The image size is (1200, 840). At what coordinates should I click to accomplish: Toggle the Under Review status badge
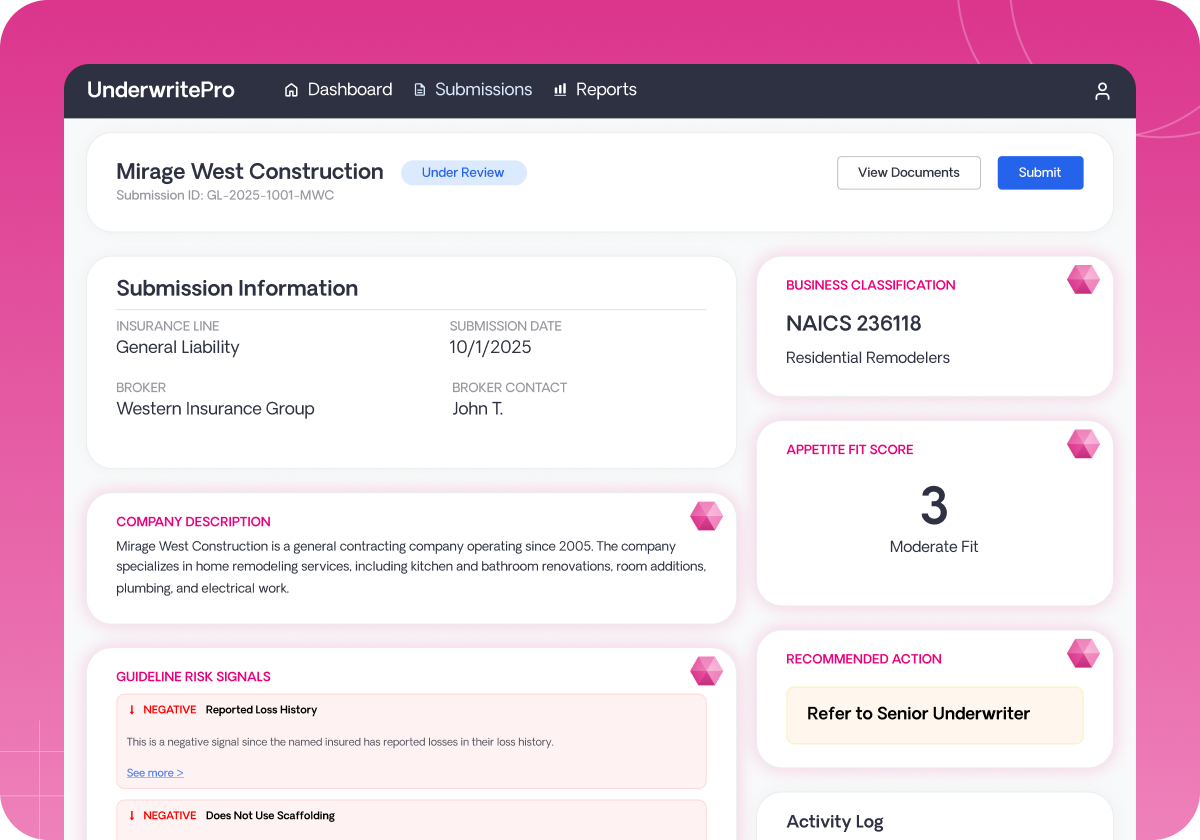point(463,172)
